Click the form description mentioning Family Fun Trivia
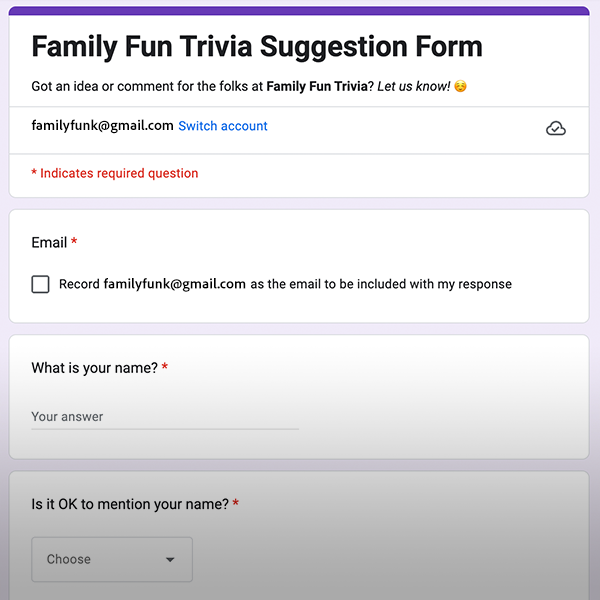Viewport: 600px width, 600px height. tap(249, 86)
